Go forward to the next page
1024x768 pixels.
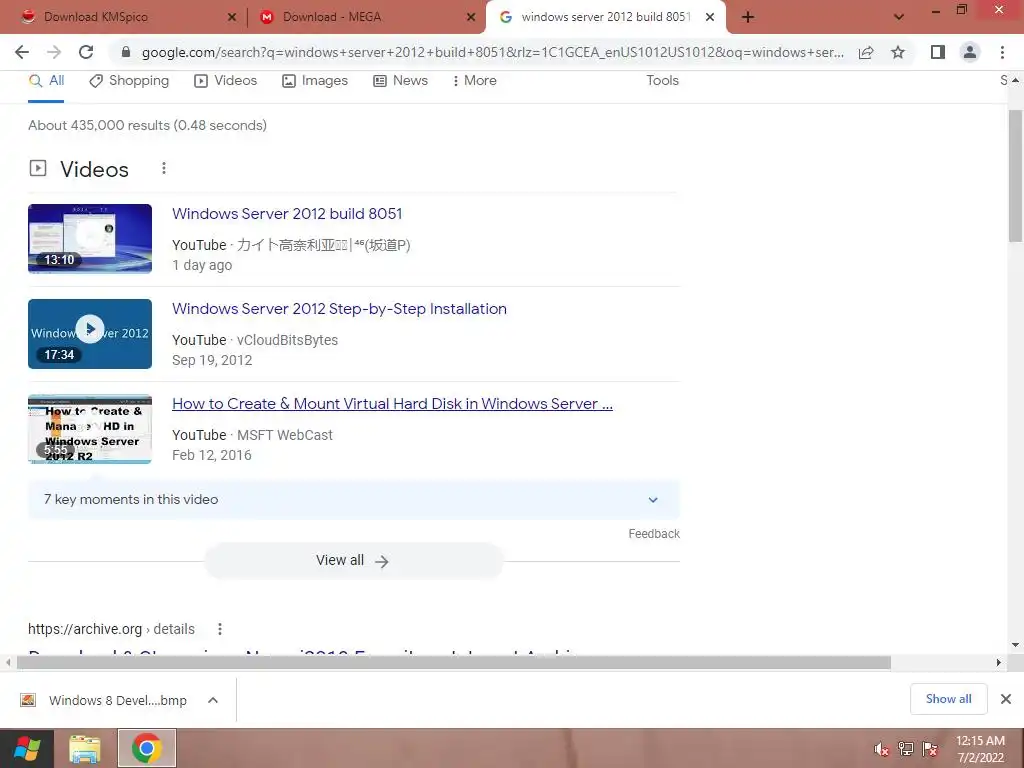pos(54,52)
